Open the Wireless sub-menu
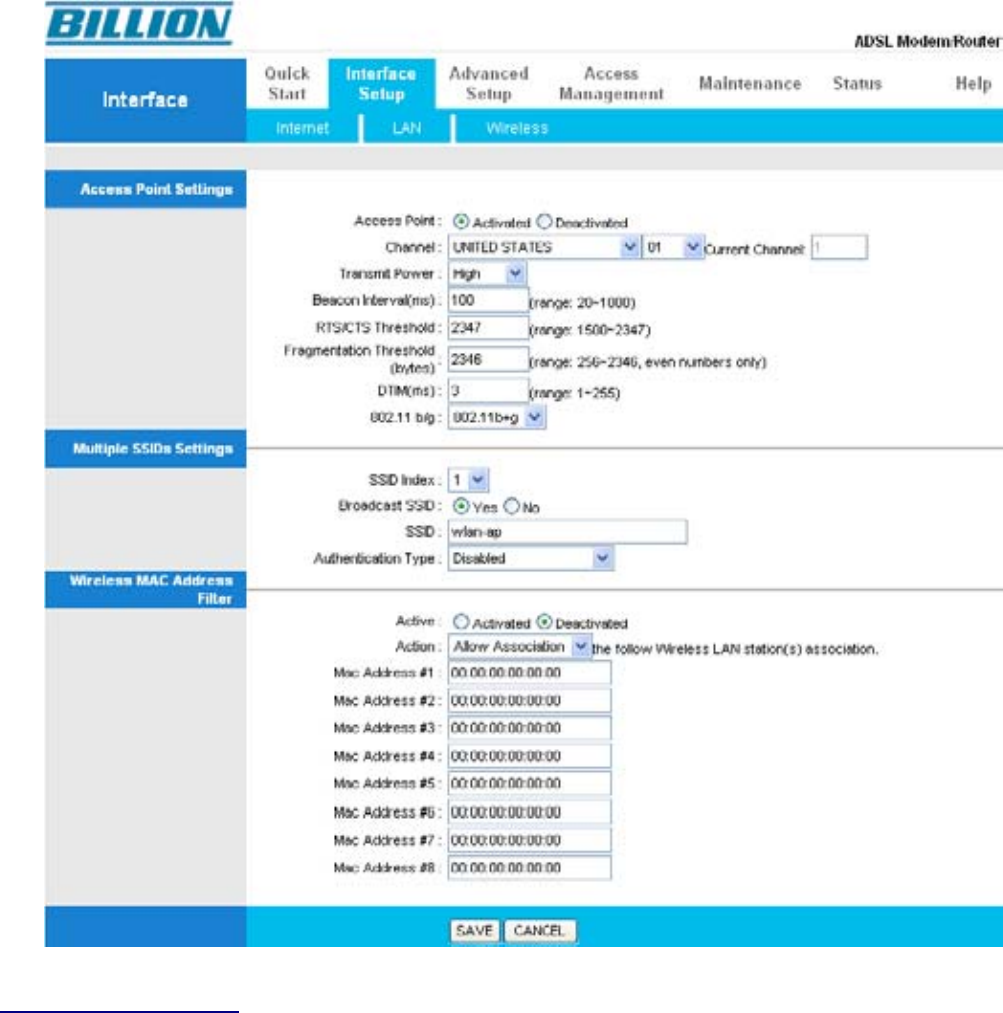Viewport: 1003px width, 1013px height. (x=517, y=128)
